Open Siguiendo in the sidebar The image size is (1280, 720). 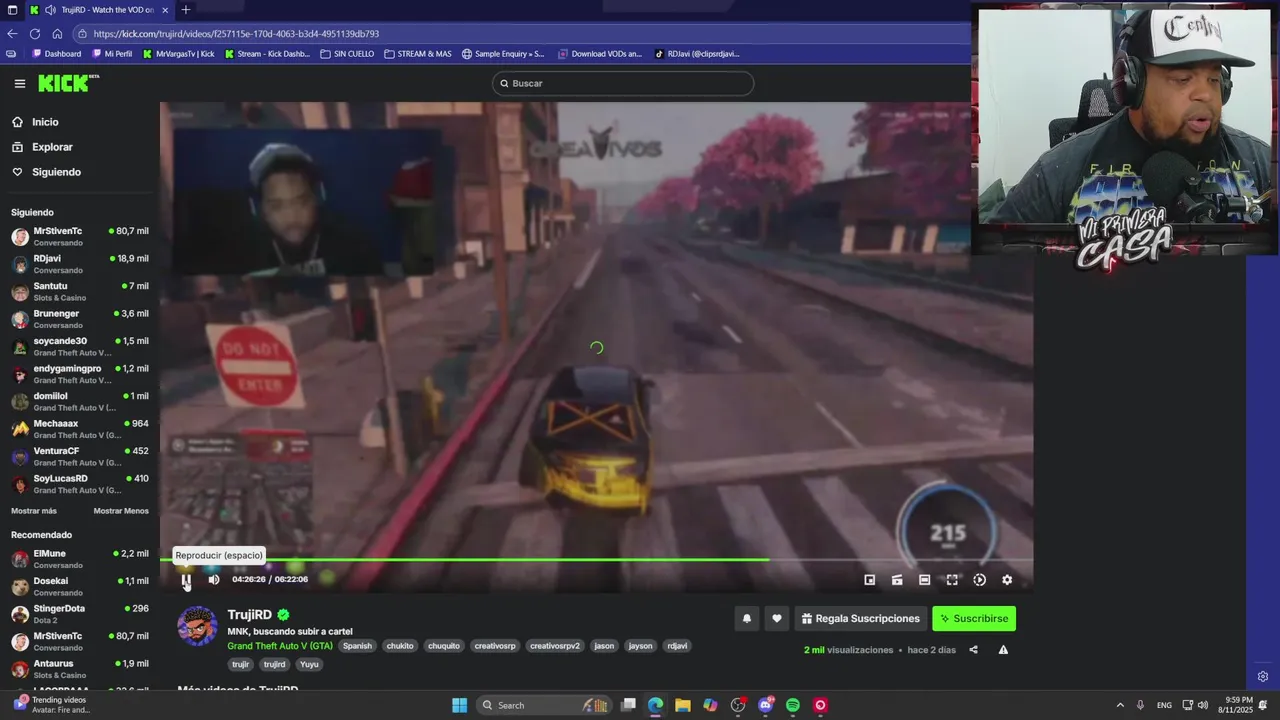point(56,172)
